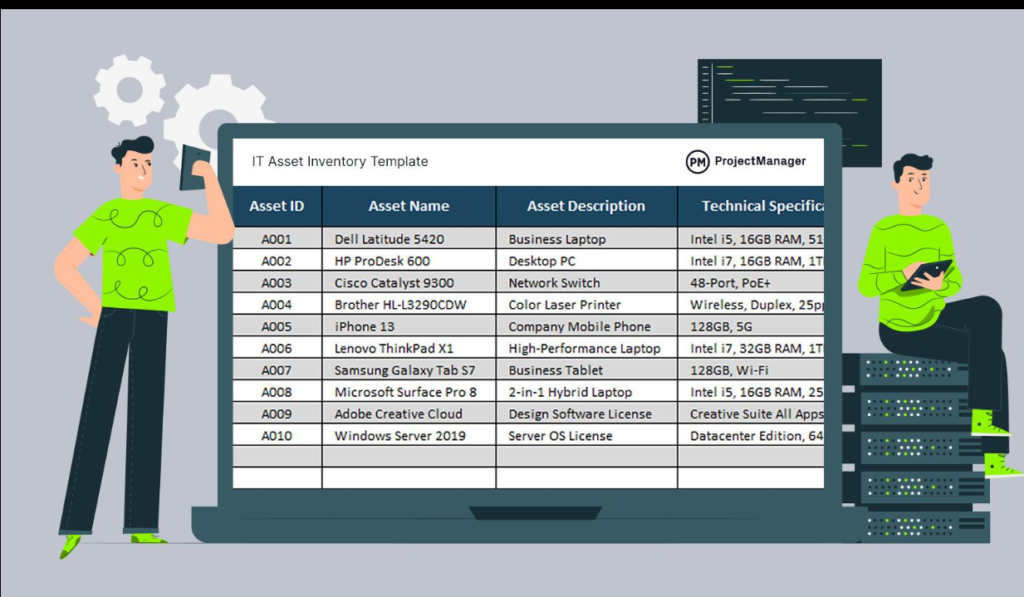Click the Adobe Creative Cloud cell
This screenshot has height=597, width=1024.
point(398,414)
